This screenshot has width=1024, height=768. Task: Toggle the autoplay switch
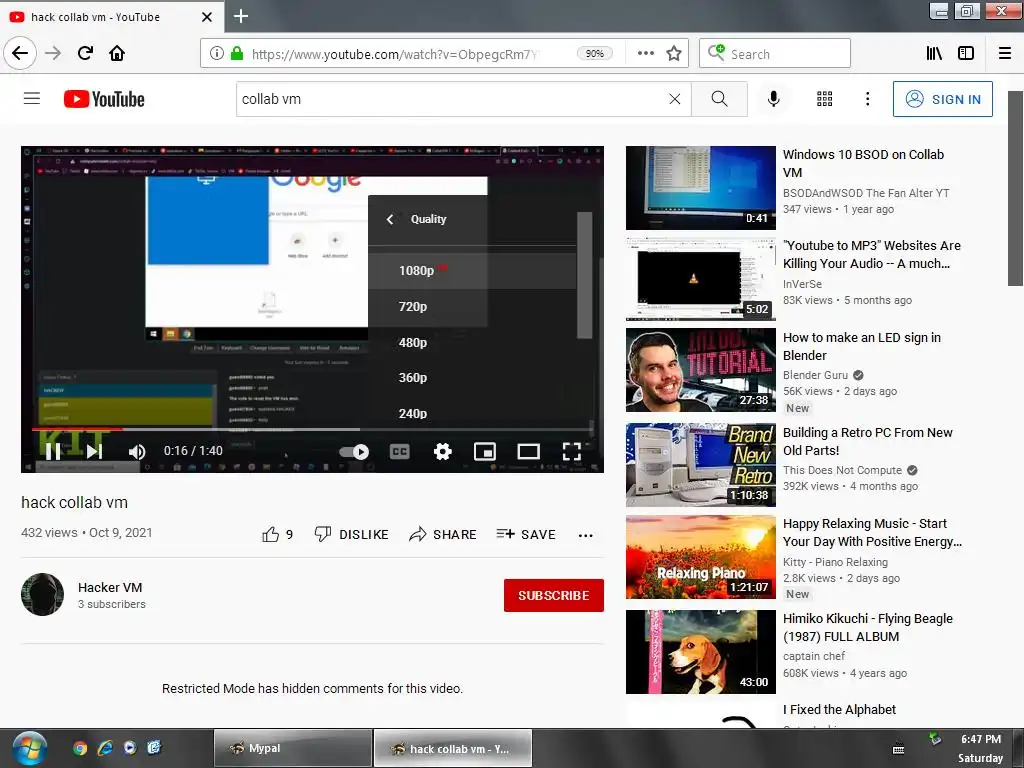354,451
